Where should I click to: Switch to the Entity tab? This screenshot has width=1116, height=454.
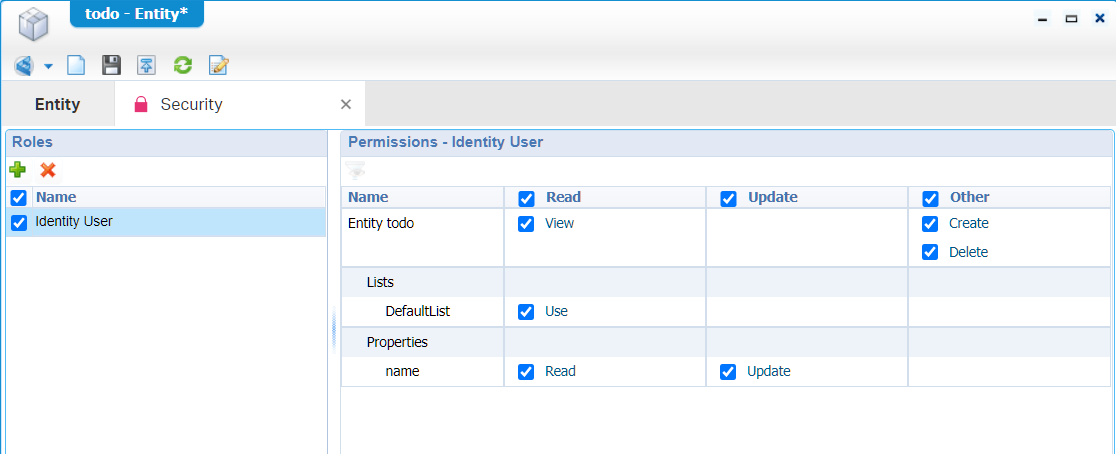click(57, 104)
